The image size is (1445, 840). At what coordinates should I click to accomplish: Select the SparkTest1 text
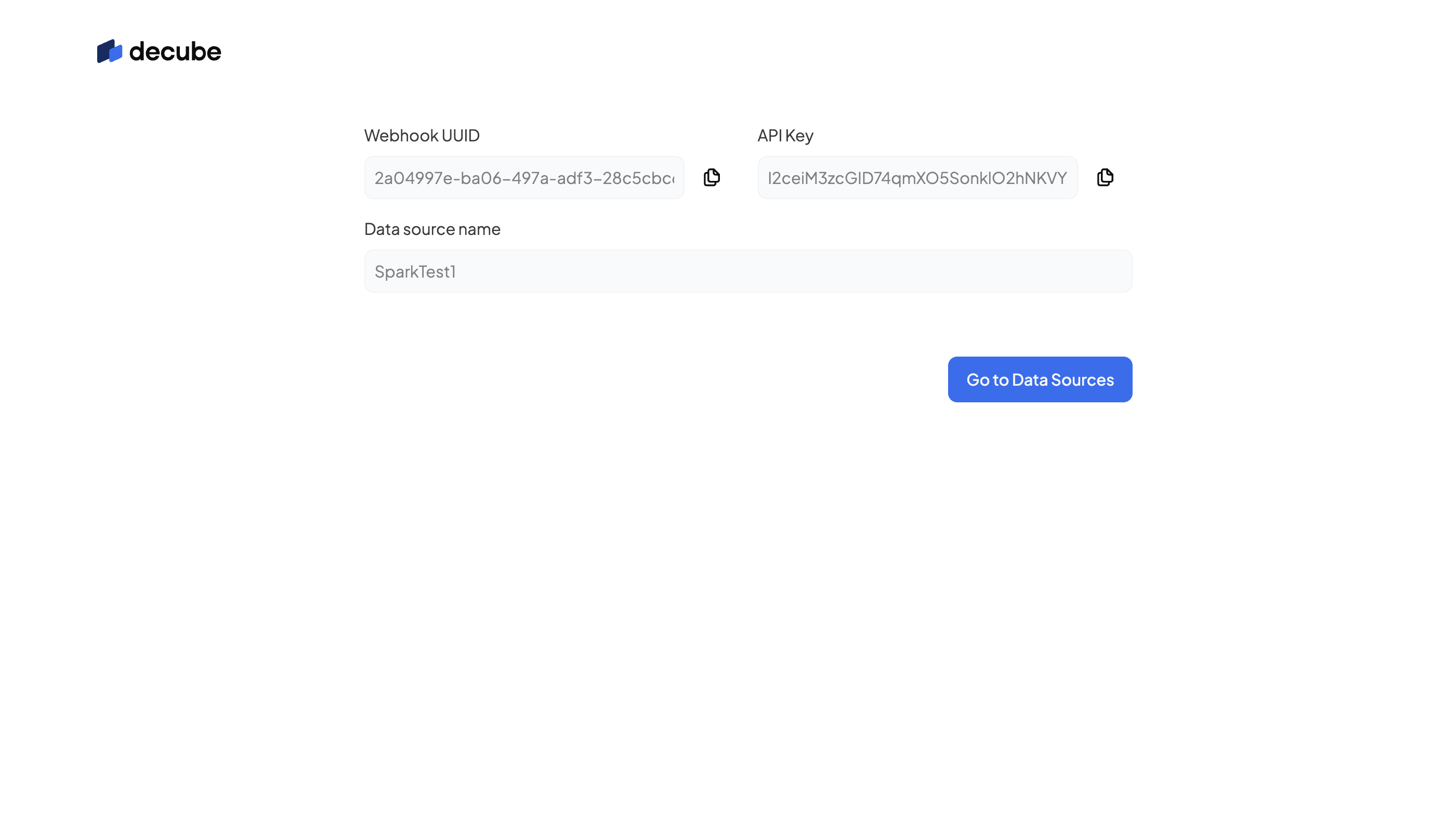pos(415,272)
